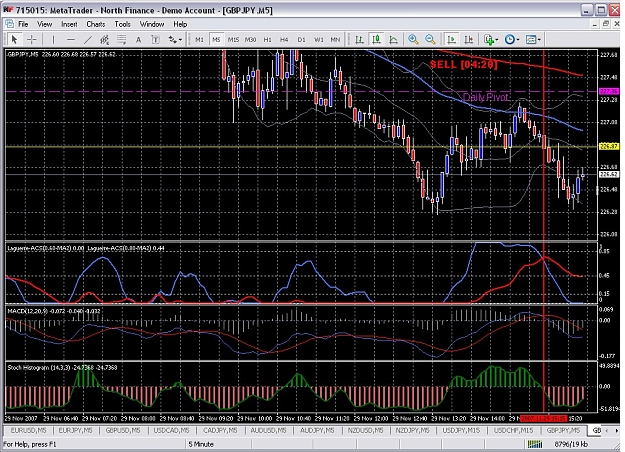Switch to the EURUSD,M5 chart tab
The height and width of the screenshot is (452, 625).
[28, 430]
